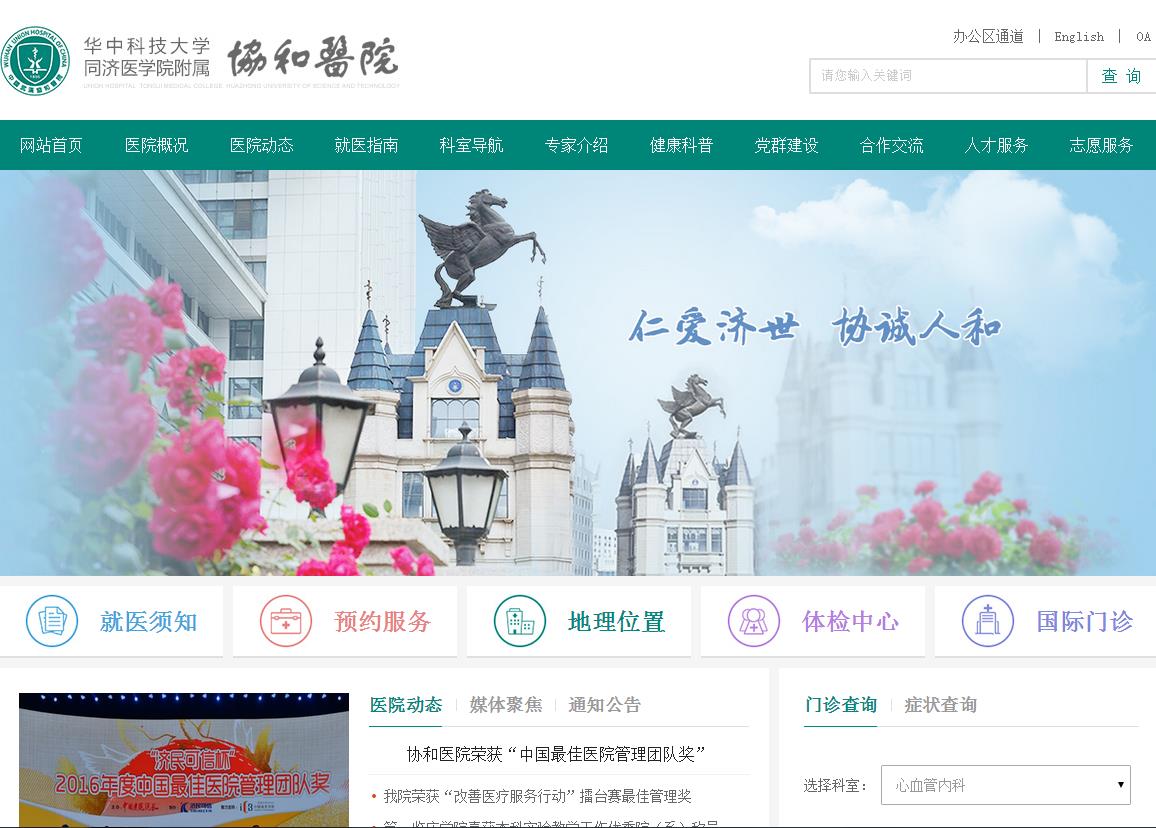
Task: Click the 协和医院 calligraphy title
Action: pyautogui.click(x=313, y=58)
